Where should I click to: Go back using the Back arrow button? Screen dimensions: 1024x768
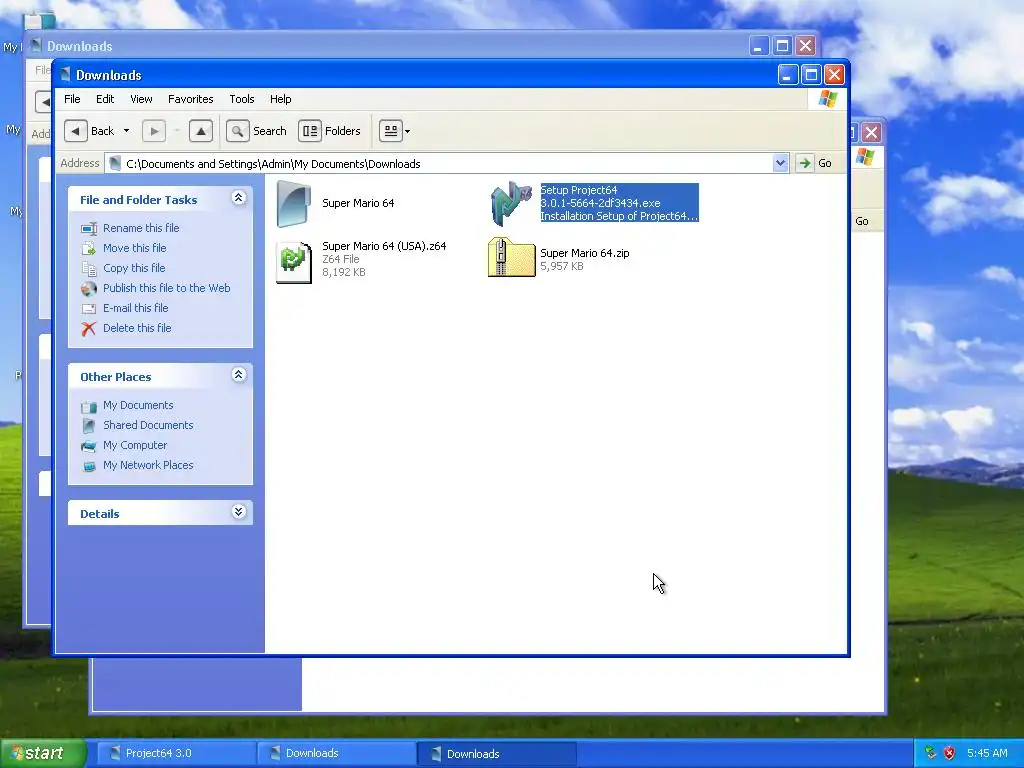coord(76,131)
